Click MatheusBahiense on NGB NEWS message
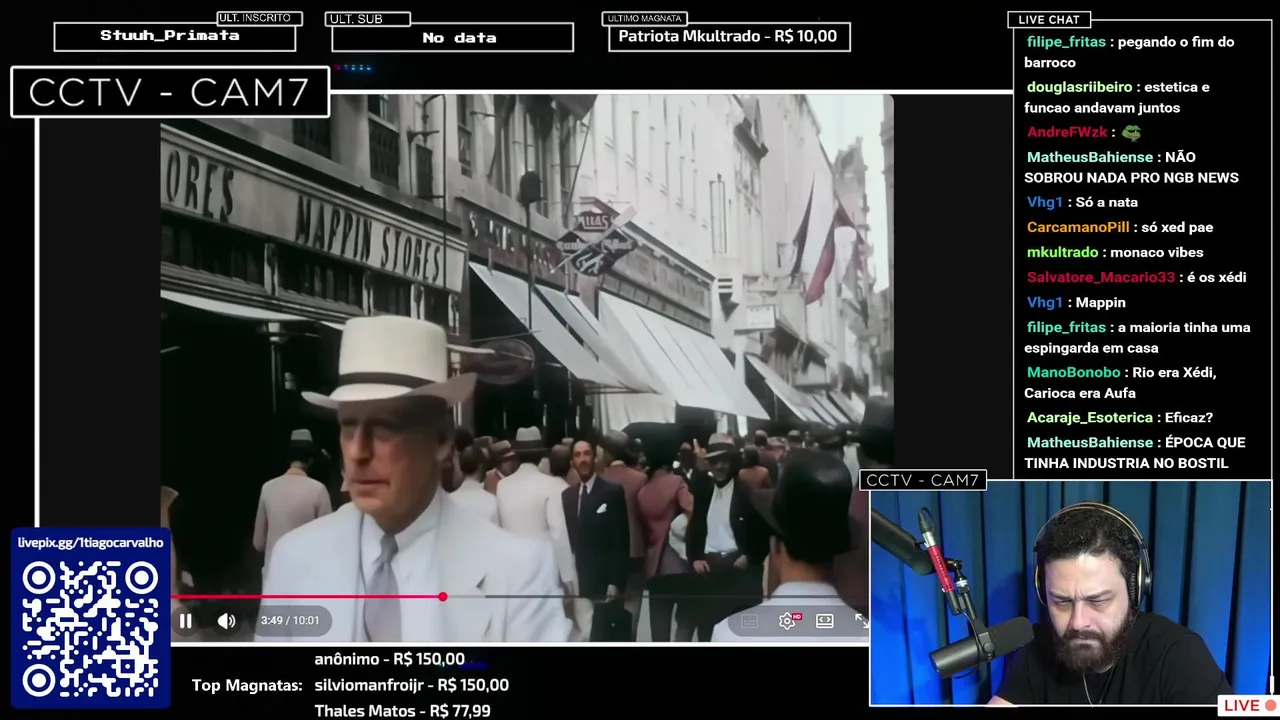The image size is (1280, 720). [x=1090, y=157]
